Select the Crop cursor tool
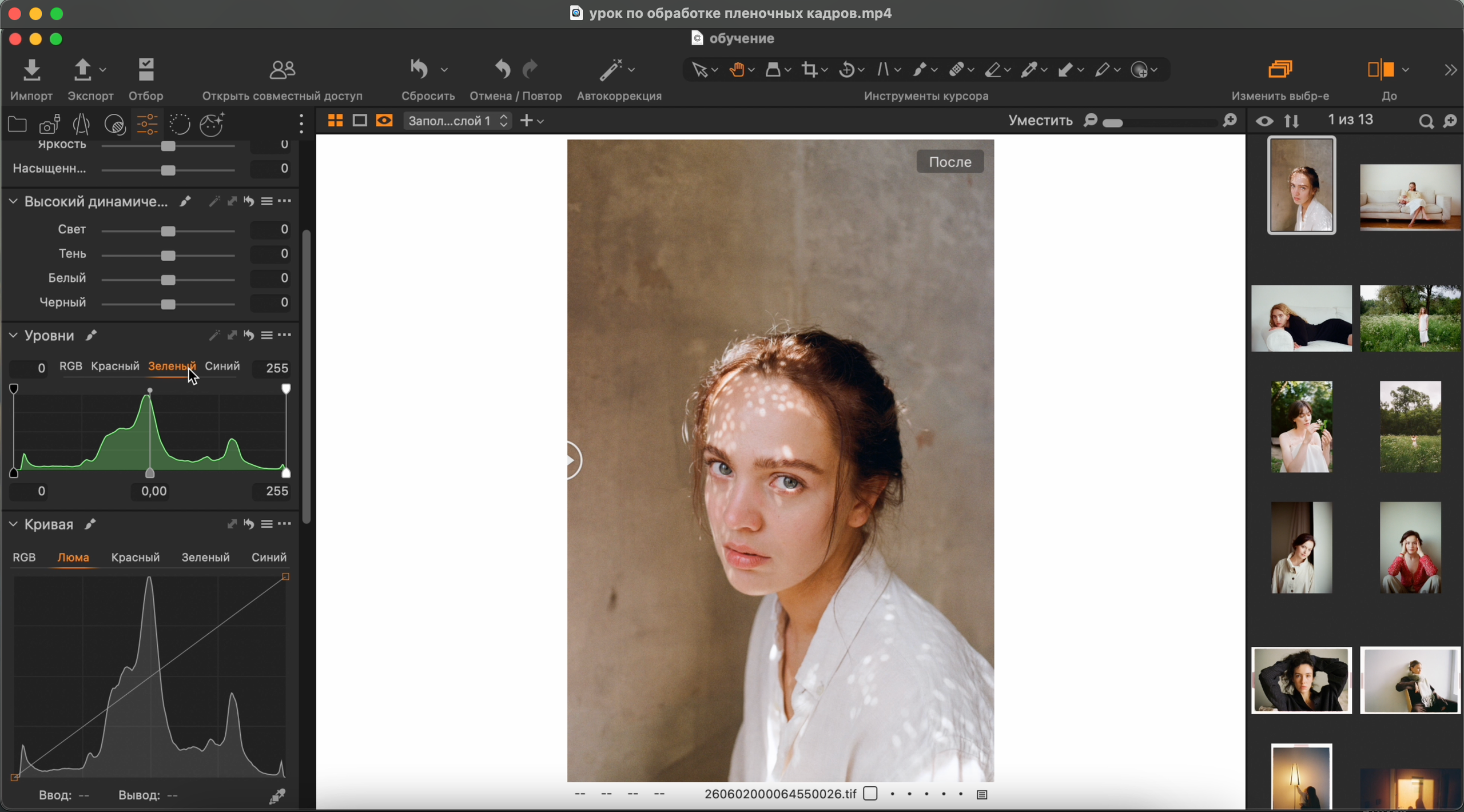Screen dimensions: 1464x812 (809, 70)
